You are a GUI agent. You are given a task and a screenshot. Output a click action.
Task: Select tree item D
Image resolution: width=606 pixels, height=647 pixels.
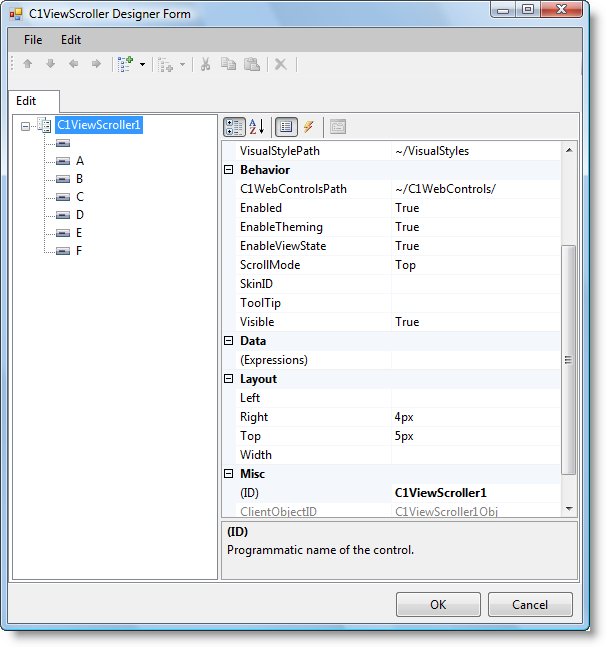click(x=80, y=215)
